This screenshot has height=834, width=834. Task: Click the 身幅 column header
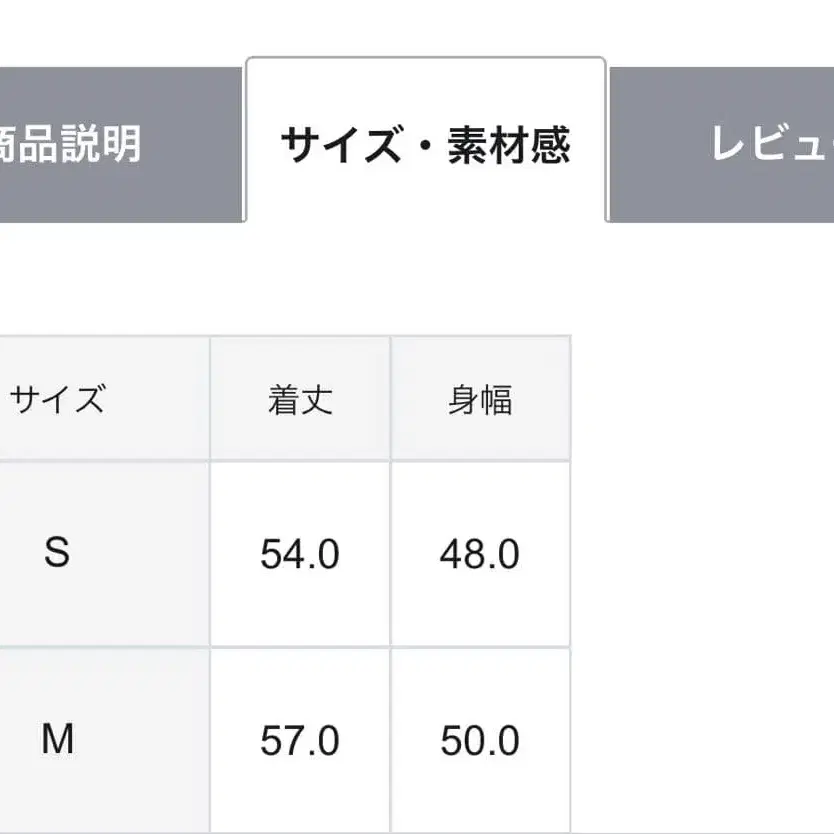click(x=482, y=396)
